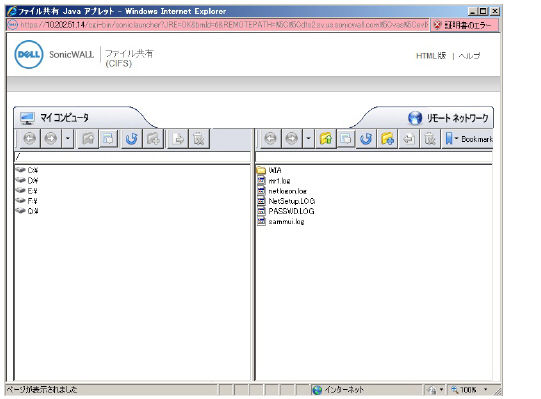Click the remote panel Up Folder icon
This screenshot has height=399, width=541.
tap(326, 139)
